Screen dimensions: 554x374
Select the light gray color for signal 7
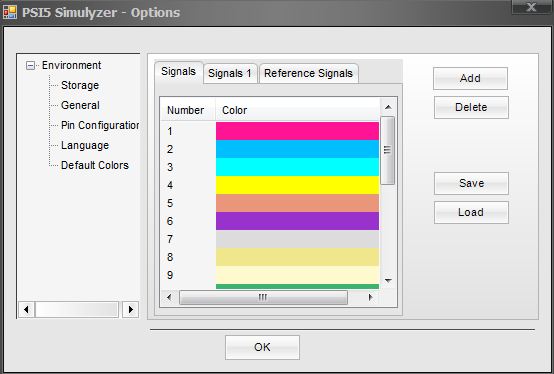[x=297, y=239]
